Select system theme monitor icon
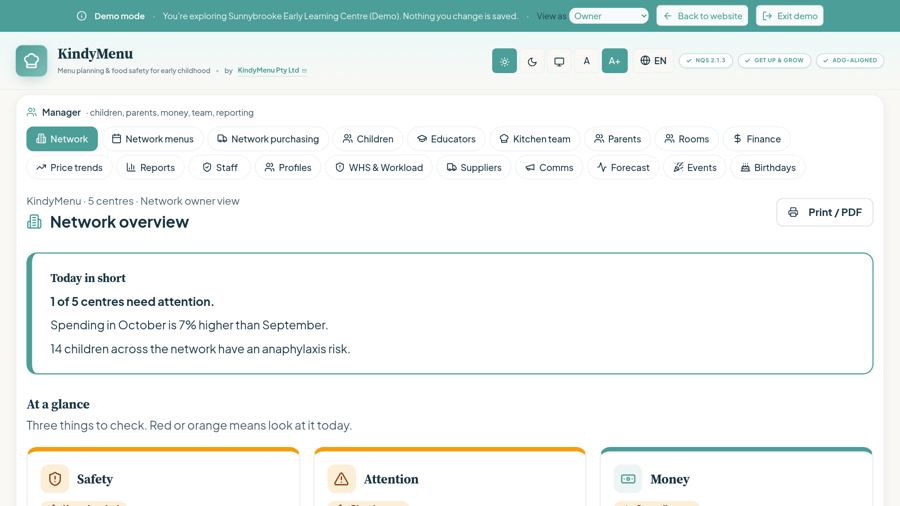Screen dimensions: 900x506 [559, 61]
